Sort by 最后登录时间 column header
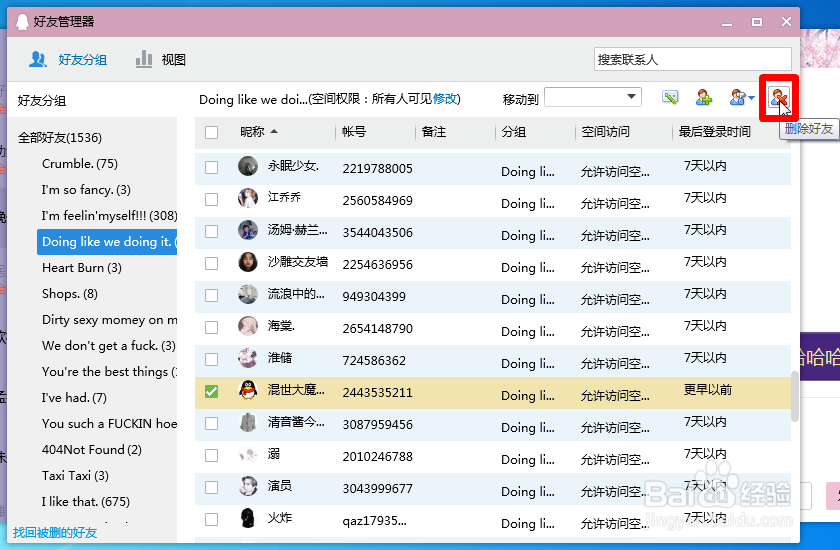Screen dimensions: 840x550 [x=715, y=132]
